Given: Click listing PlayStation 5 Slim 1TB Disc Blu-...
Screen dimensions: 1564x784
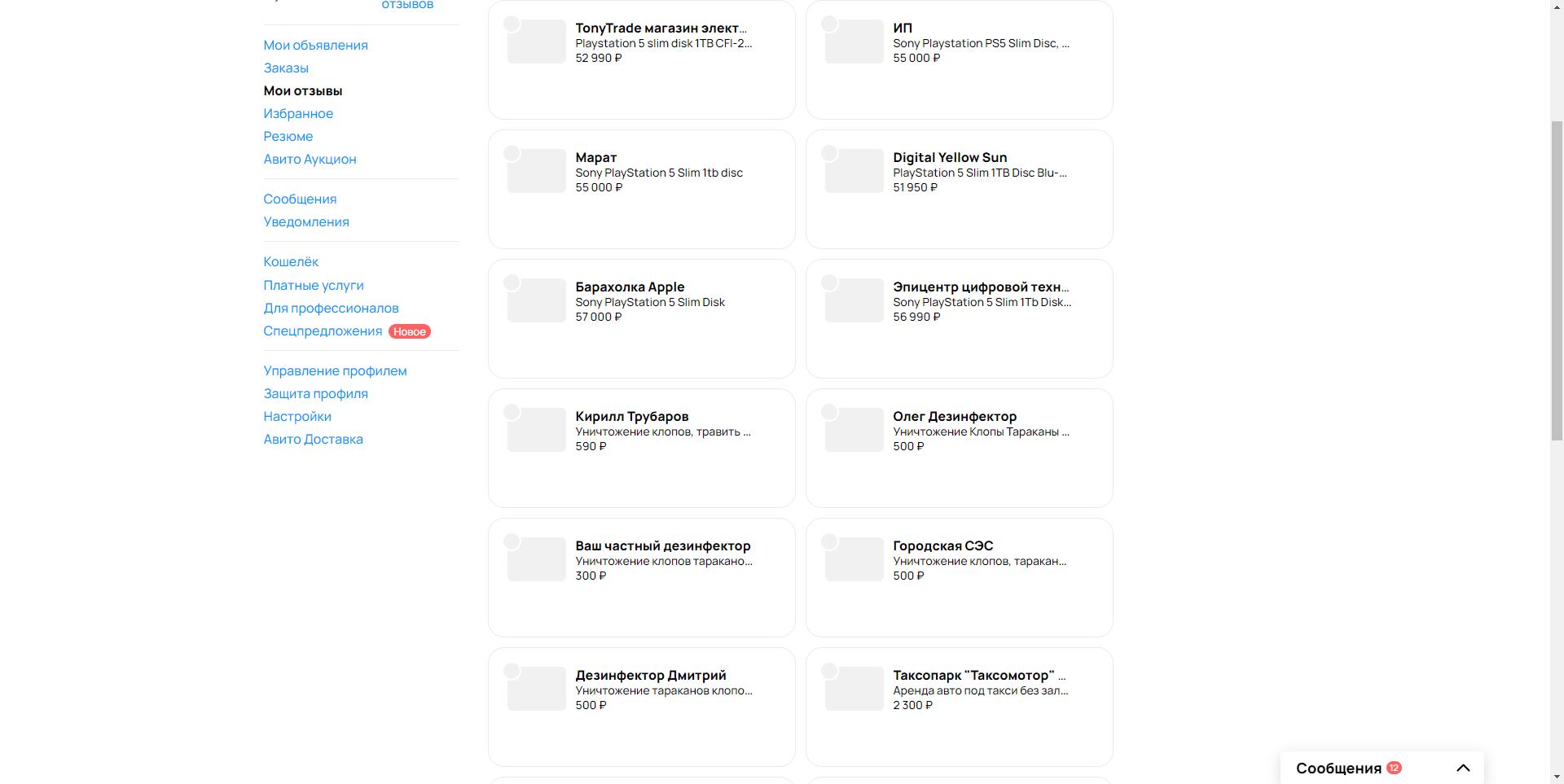Looking at the screenshot, I should [x=980, y=173].
